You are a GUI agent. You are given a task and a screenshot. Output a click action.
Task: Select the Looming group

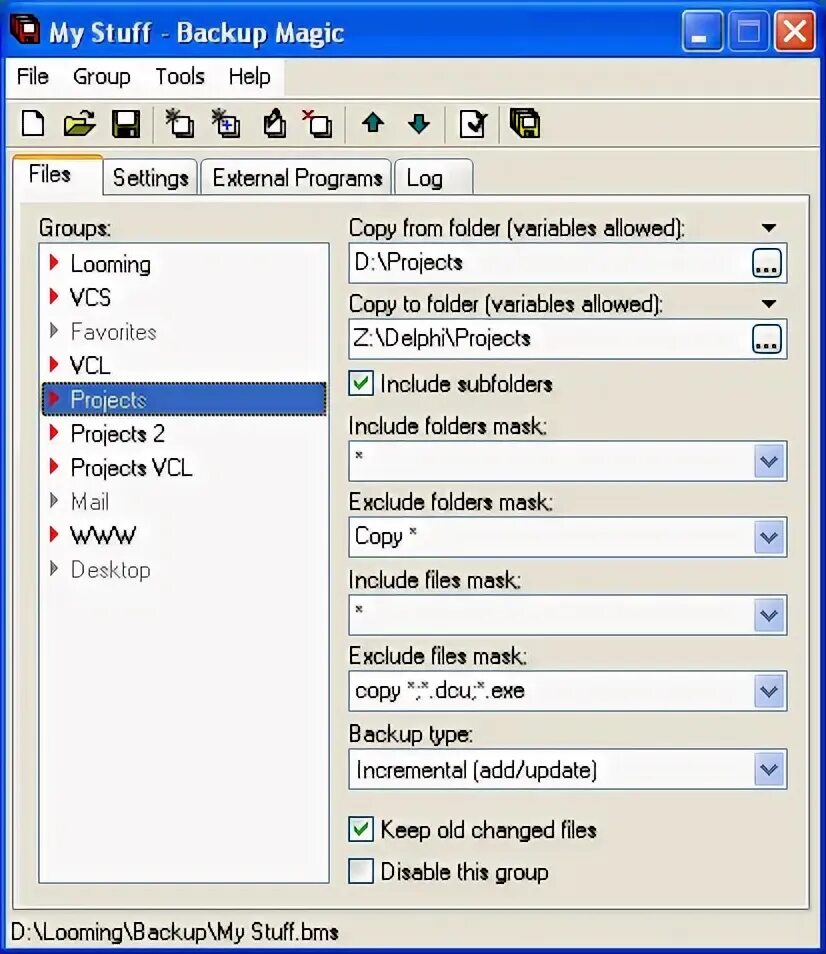click(x=184, y=264)
